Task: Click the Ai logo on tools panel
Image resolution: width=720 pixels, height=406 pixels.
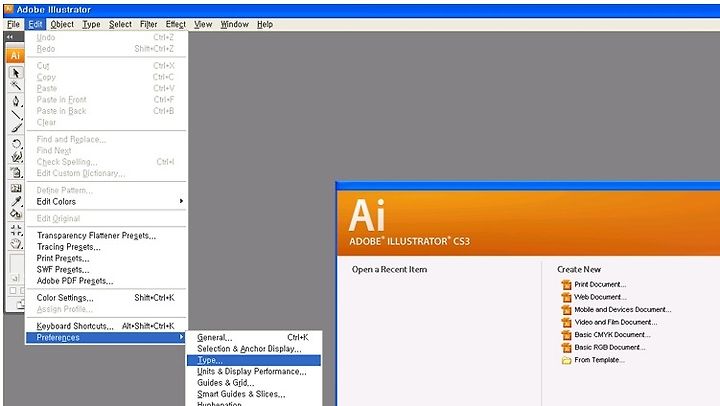Action: click(x=15, y=56)
